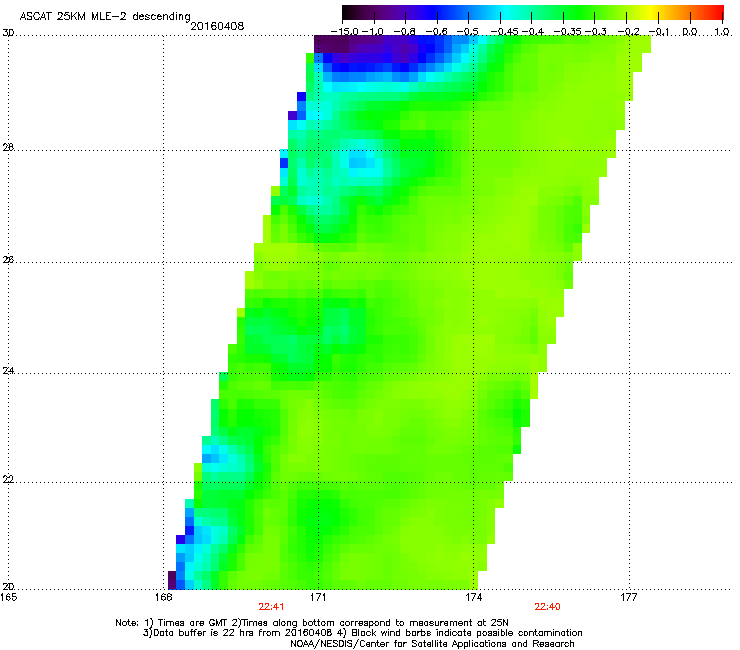Click the longitude axis label 168
Viewport: 740px width, 650px height.
pyautogui.click(x=163, y=598)
